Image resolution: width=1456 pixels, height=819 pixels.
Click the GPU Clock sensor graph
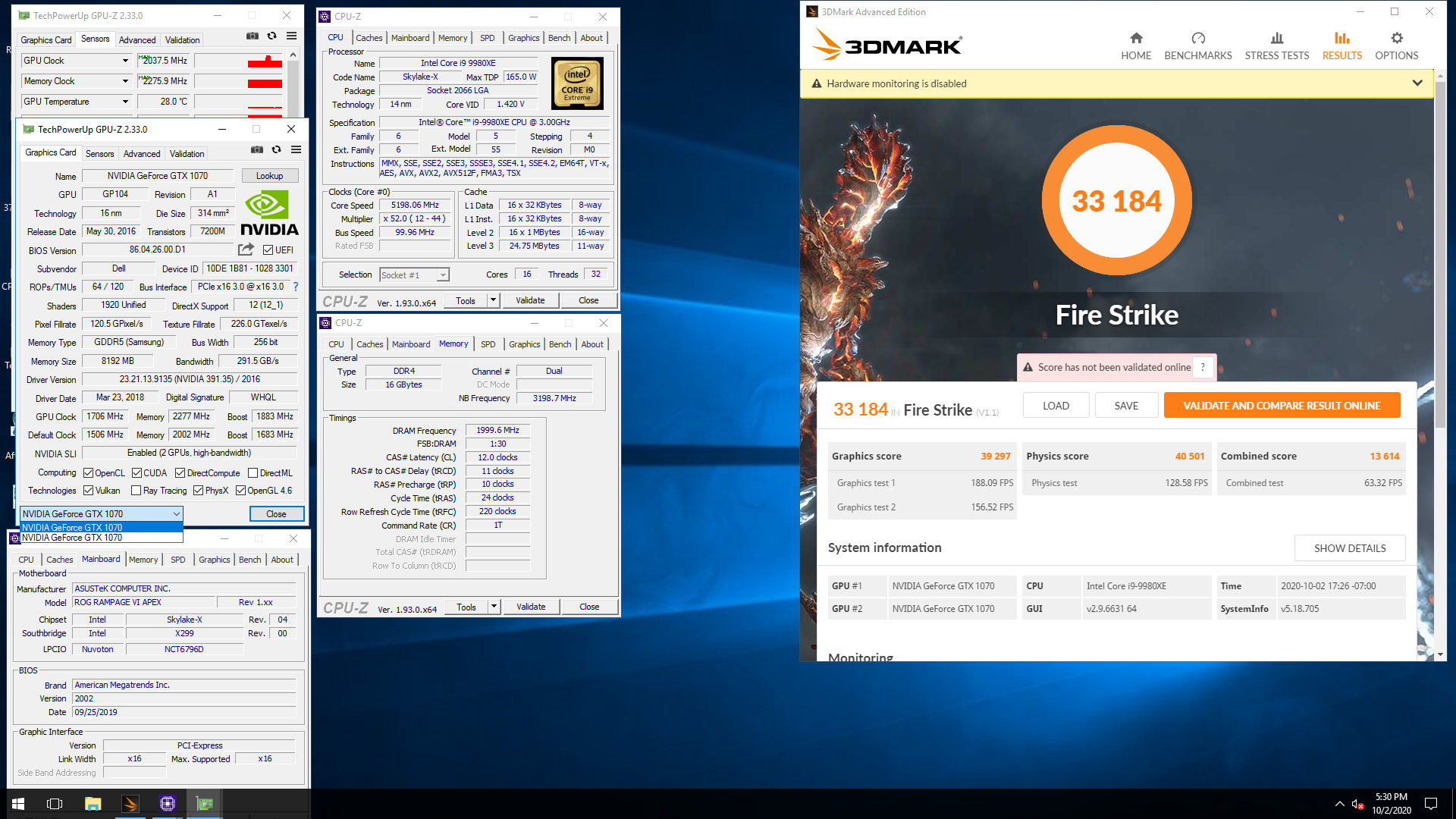coord(239,61)
